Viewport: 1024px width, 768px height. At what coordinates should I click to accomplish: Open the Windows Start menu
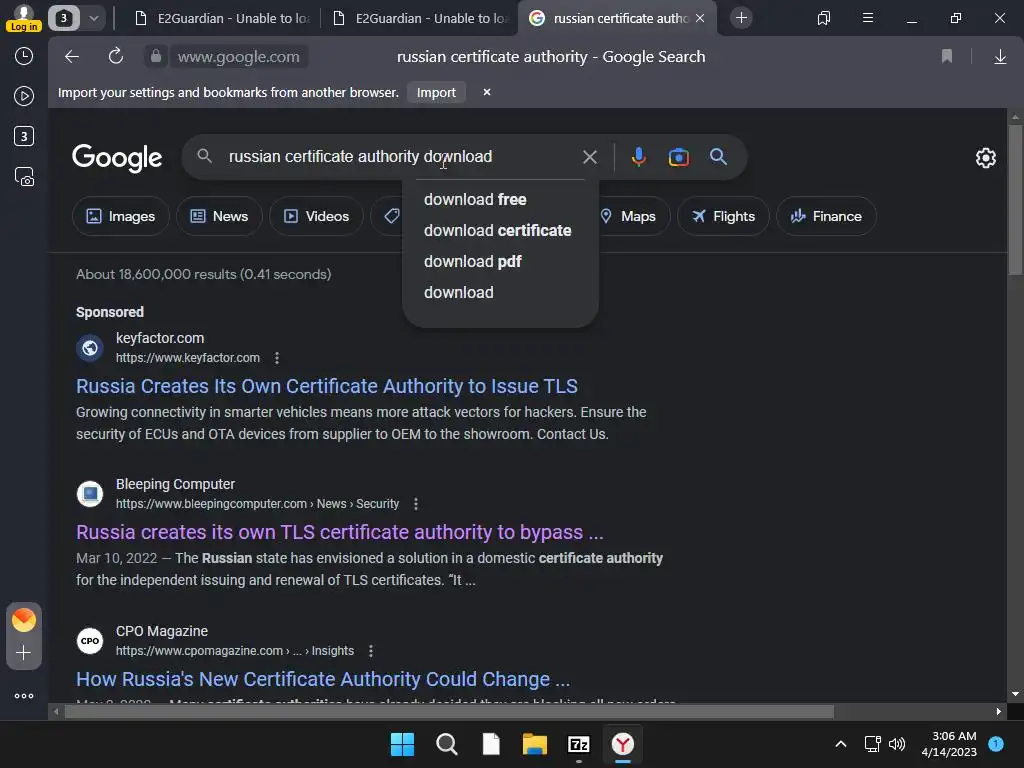402,744
